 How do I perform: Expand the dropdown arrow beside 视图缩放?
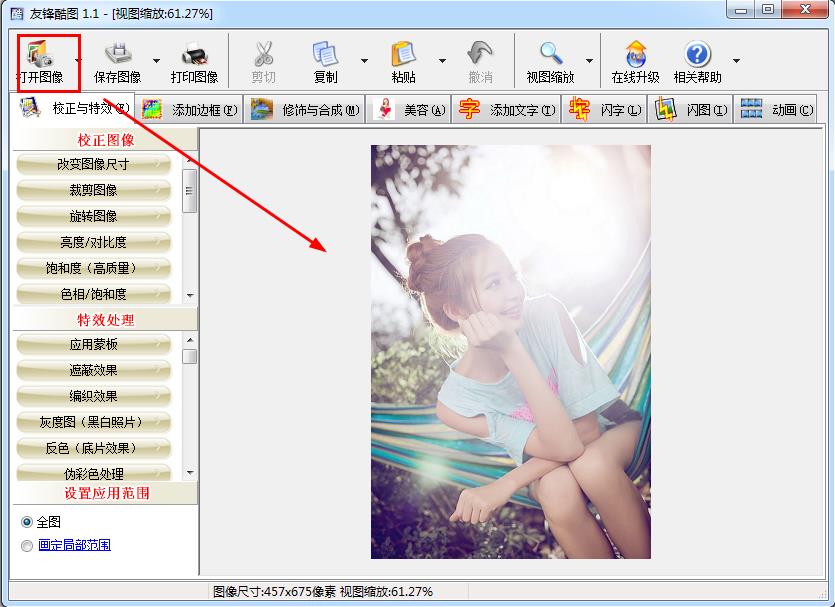[x=589, y=61]
